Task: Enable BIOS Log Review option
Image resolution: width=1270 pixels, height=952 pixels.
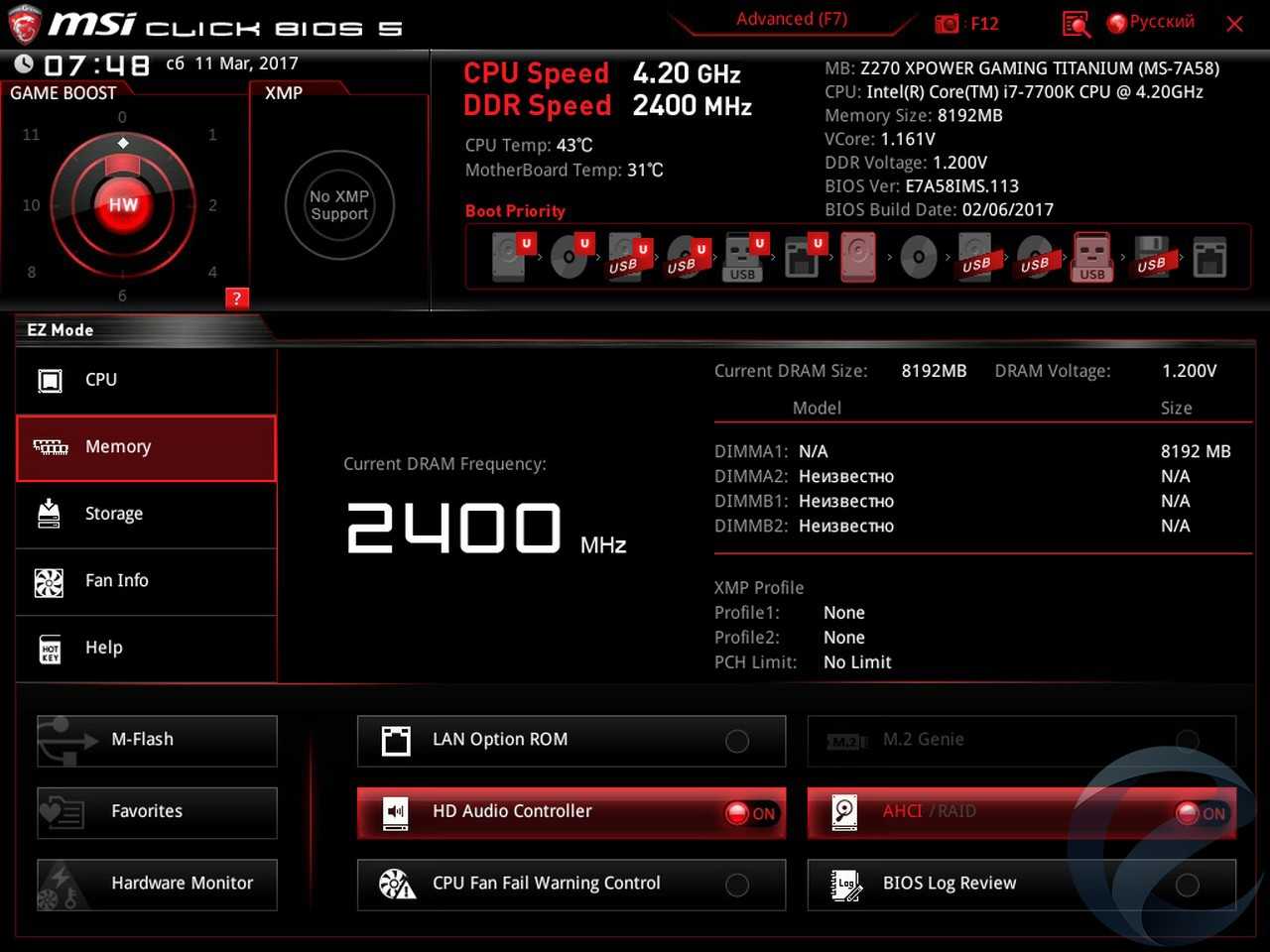Action: 1187,885
